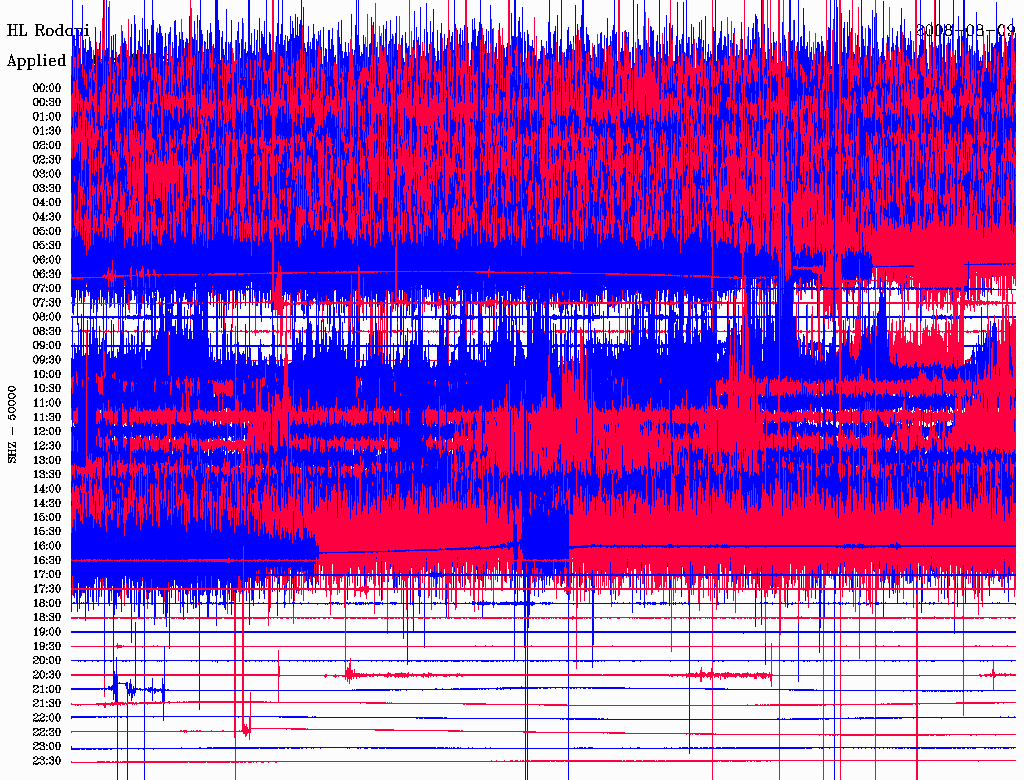Select the 21:30 time label
Screen dimensions: 1024x780
(x=47, y=704)
